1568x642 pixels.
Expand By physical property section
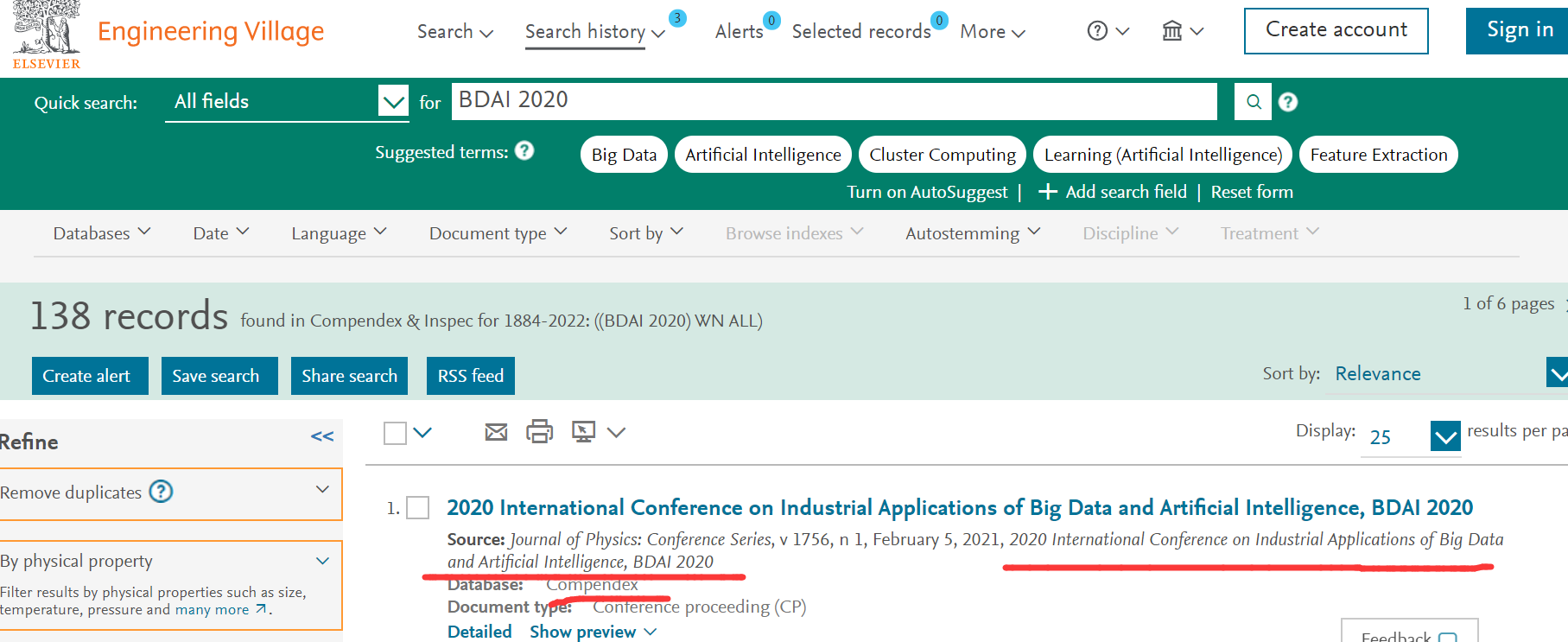322,561
